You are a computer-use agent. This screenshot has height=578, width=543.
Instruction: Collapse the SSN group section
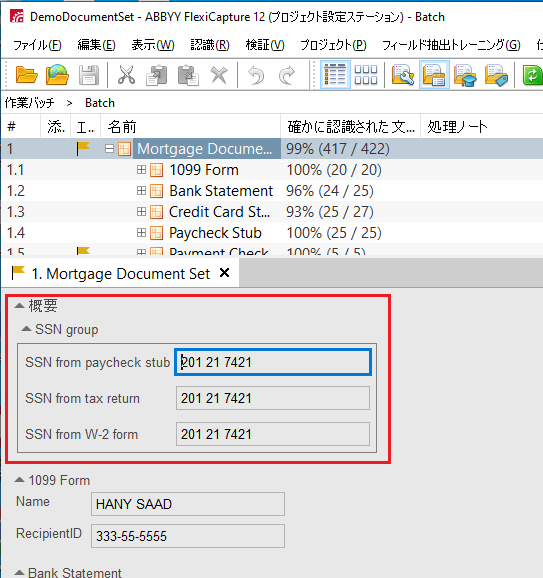pos(26,329)
